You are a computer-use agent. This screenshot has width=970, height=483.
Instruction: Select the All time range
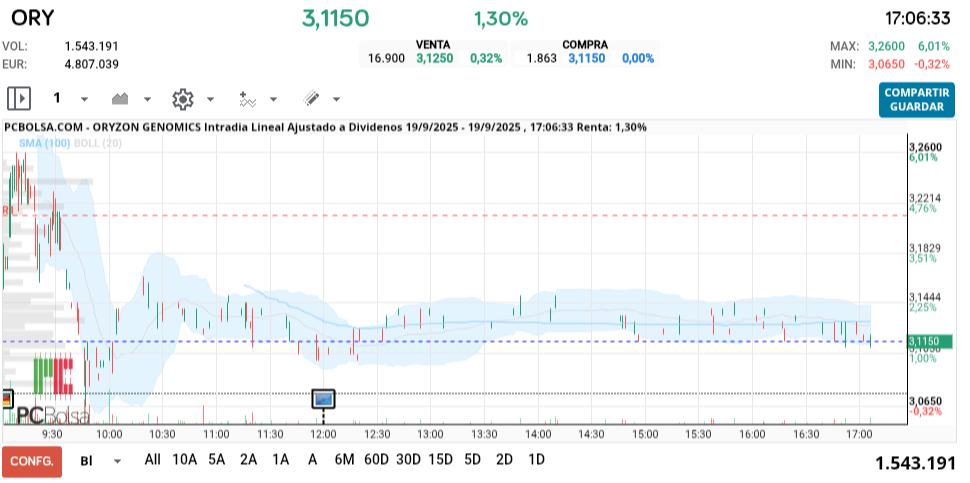coord(152,459)
